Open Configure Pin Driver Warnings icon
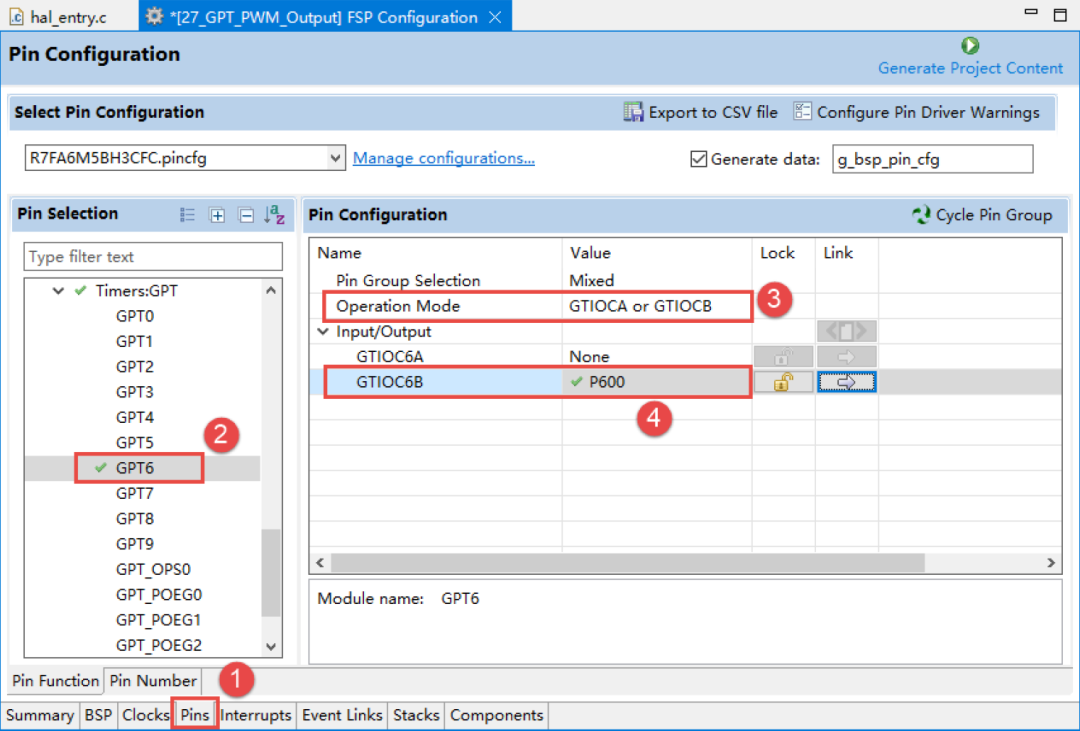This screenshot has height=731, width=1080. 802,112
